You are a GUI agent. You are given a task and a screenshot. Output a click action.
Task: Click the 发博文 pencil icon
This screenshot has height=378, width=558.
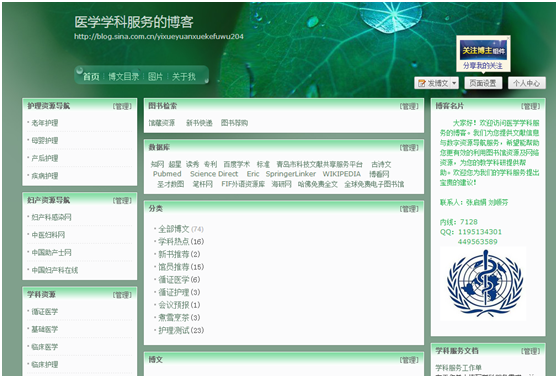pyautogui.click(x=422, y=83)
